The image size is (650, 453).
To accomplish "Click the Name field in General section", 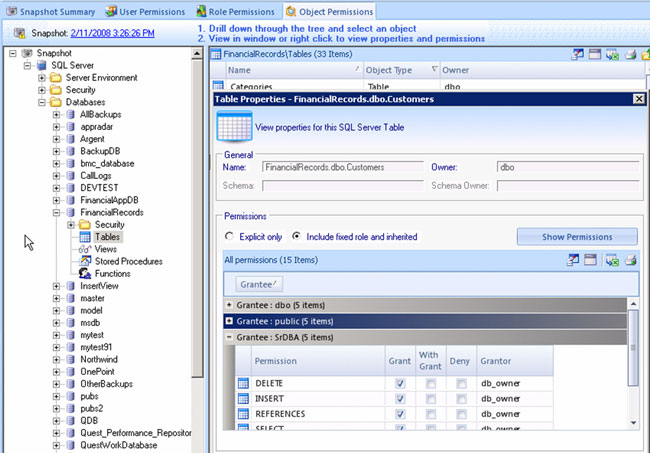I will tap(343, 167).
